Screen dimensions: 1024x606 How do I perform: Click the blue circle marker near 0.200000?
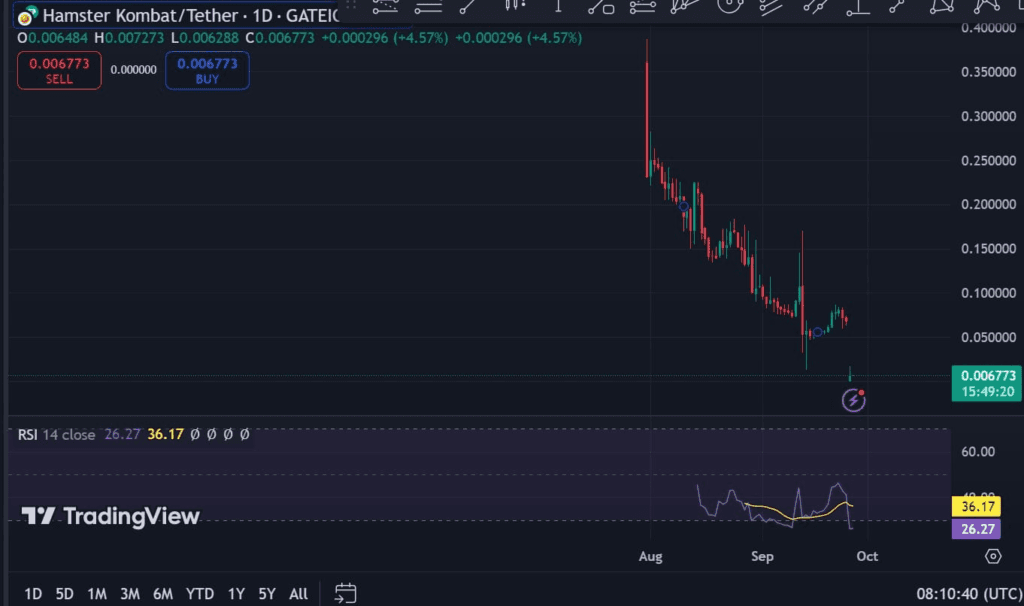pos(684,206)
